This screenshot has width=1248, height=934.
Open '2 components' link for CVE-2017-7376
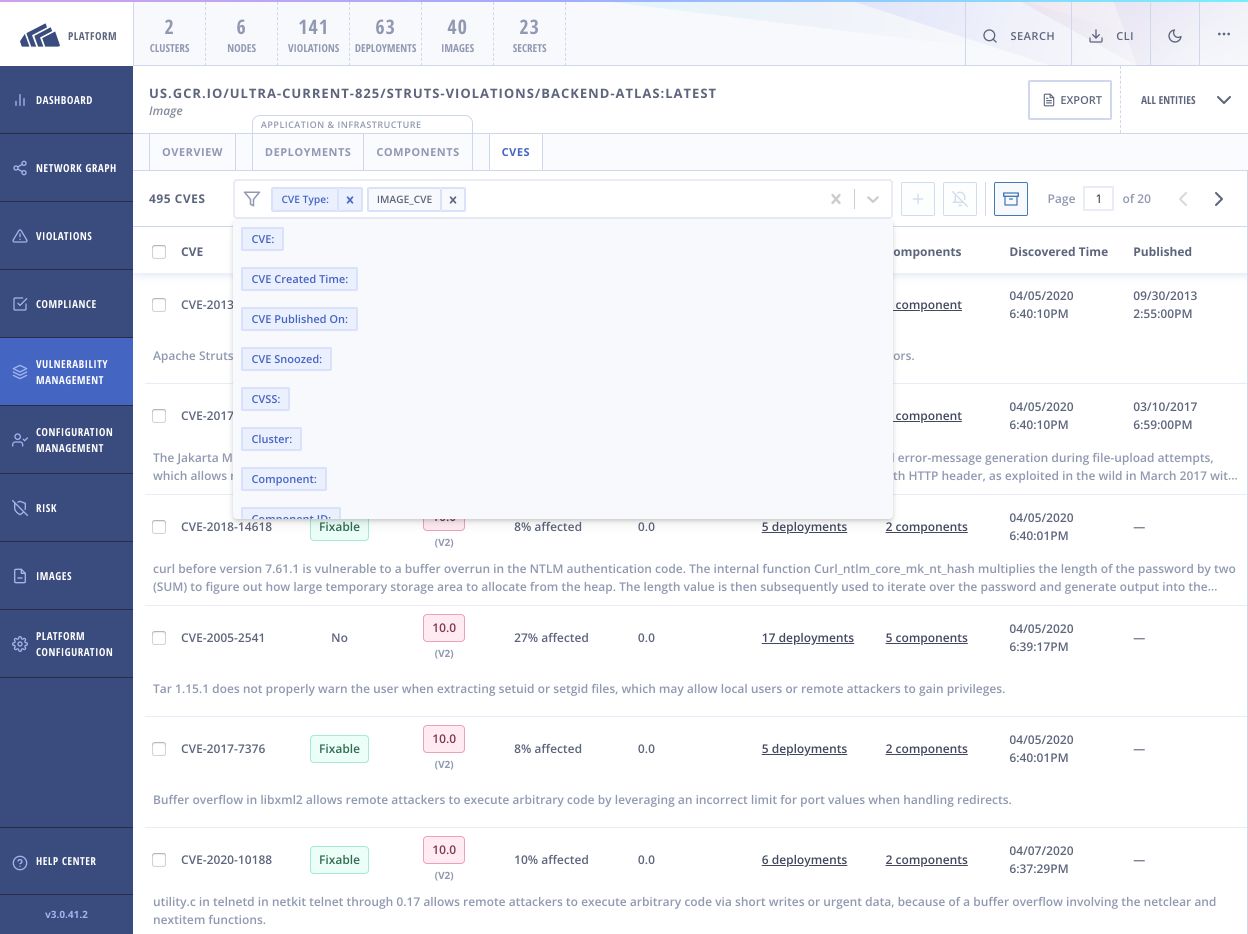926,749
